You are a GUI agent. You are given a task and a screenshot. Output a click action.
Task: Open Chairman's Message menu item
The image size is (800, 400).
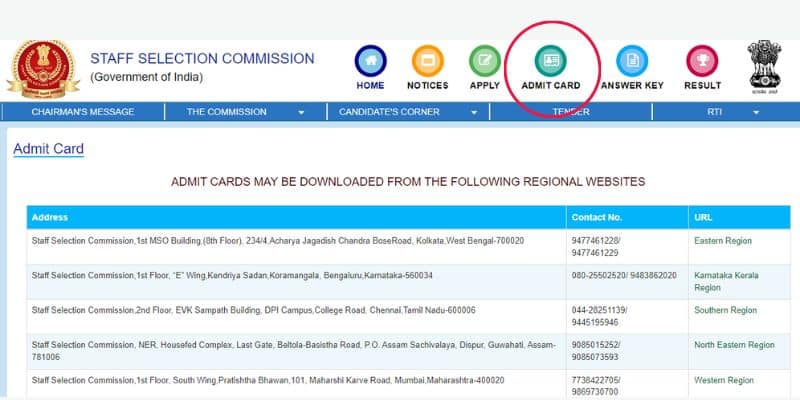click(x=83, y=112)
